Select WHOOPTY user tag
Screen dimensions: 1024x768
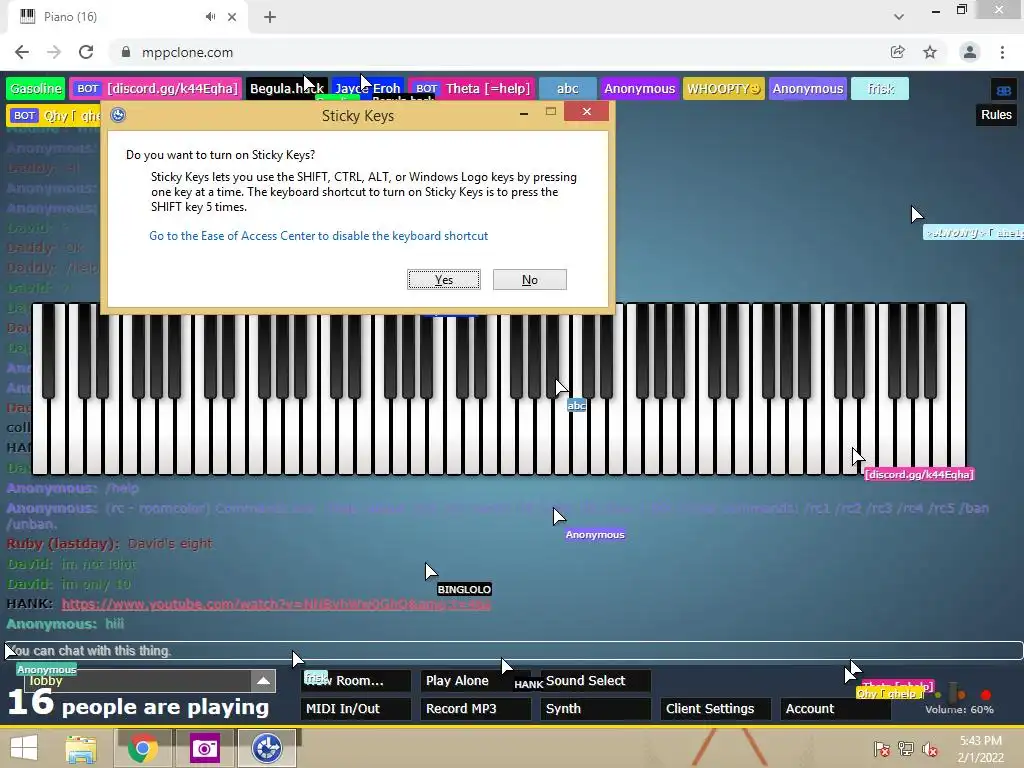coord(724,89)
